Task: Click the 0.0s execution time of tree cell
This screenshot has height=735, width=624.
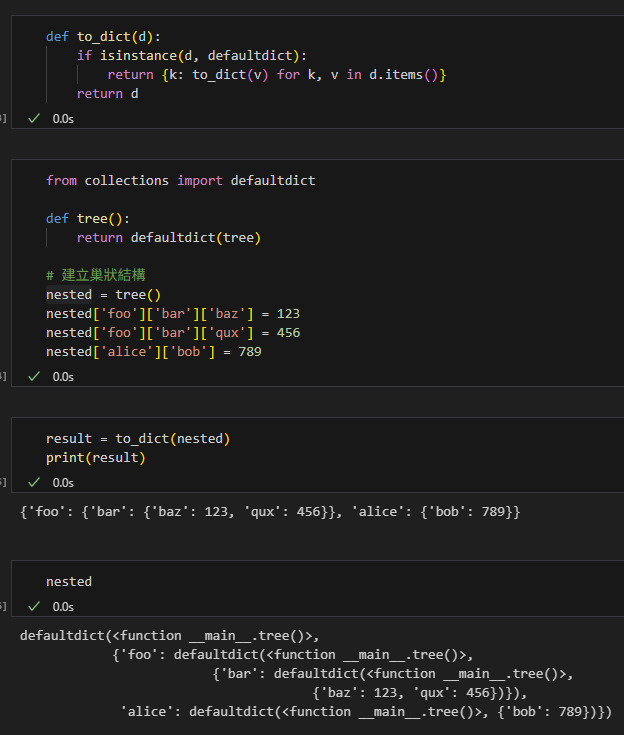Action: pos(63,377)
